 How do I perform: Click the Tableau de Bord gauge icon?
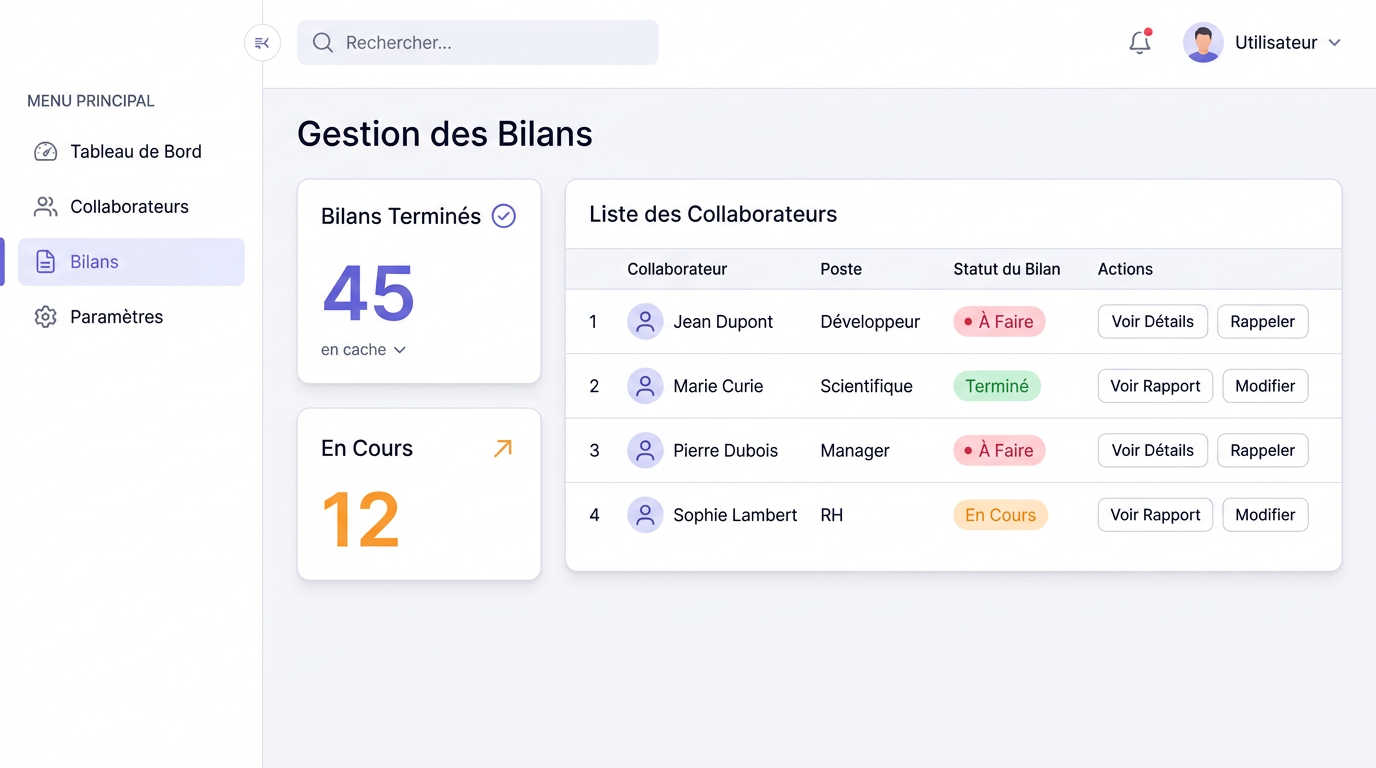pyautogui.click(x=45, y=152)
